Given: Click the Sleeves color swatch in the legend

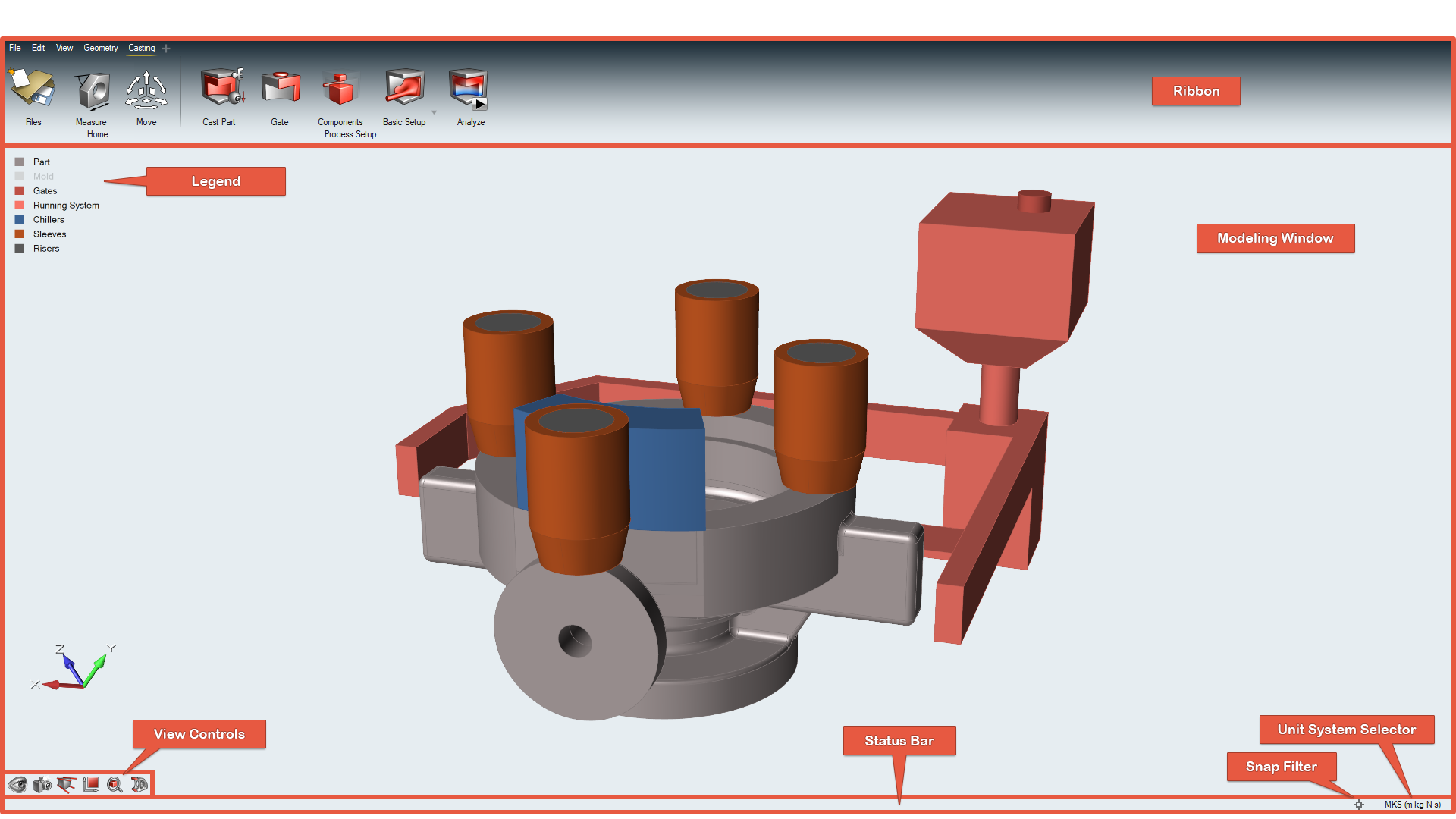Looking at the screenshot, I should [20, 234].
